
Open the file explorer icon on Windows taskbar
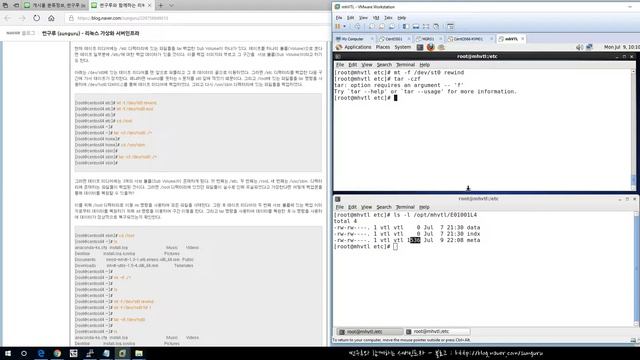point(139,353)
